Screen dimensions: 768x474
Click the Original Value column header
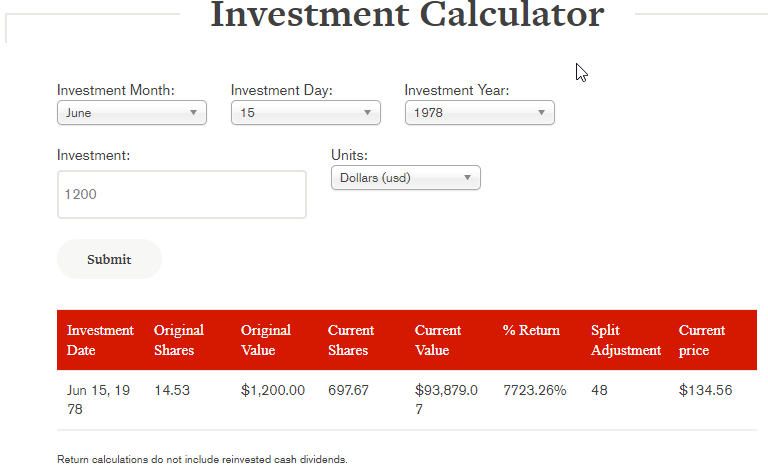coord(266,340)
